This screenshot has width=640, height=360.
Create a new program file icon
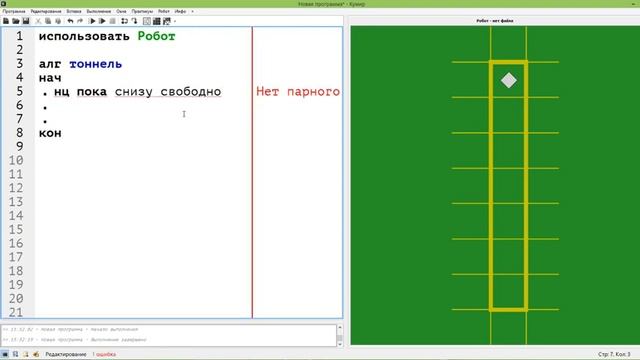(x=6, y=21)
